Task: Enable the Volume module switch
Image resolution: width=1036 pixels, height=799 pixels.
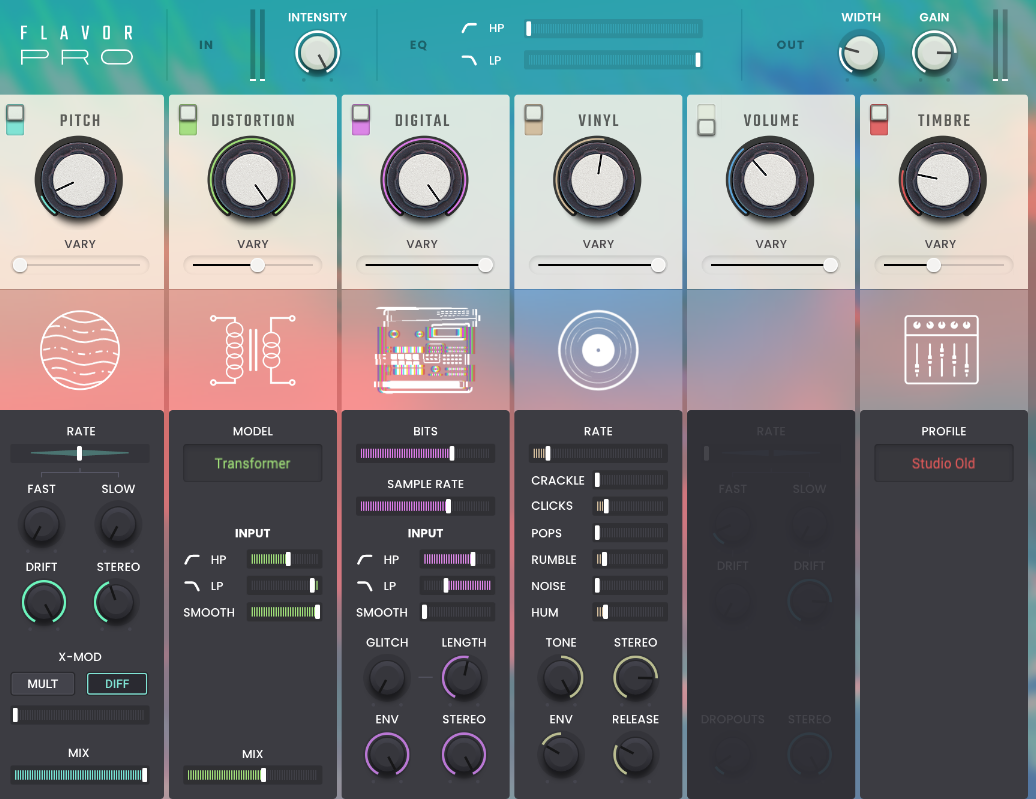Action: (706, 120)
